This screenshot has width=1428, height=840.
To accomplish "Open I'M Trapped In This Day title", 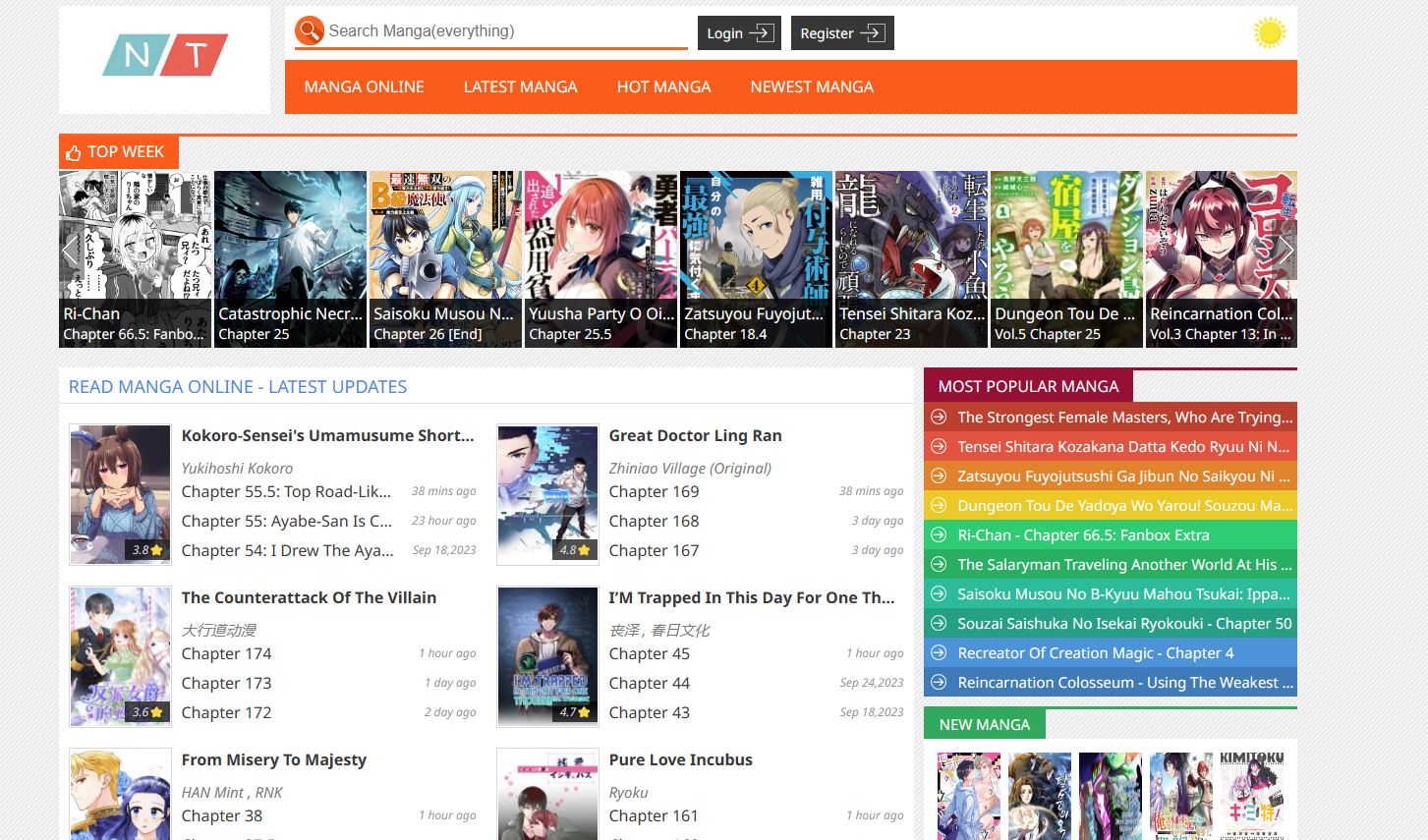I will click(751, 597).
